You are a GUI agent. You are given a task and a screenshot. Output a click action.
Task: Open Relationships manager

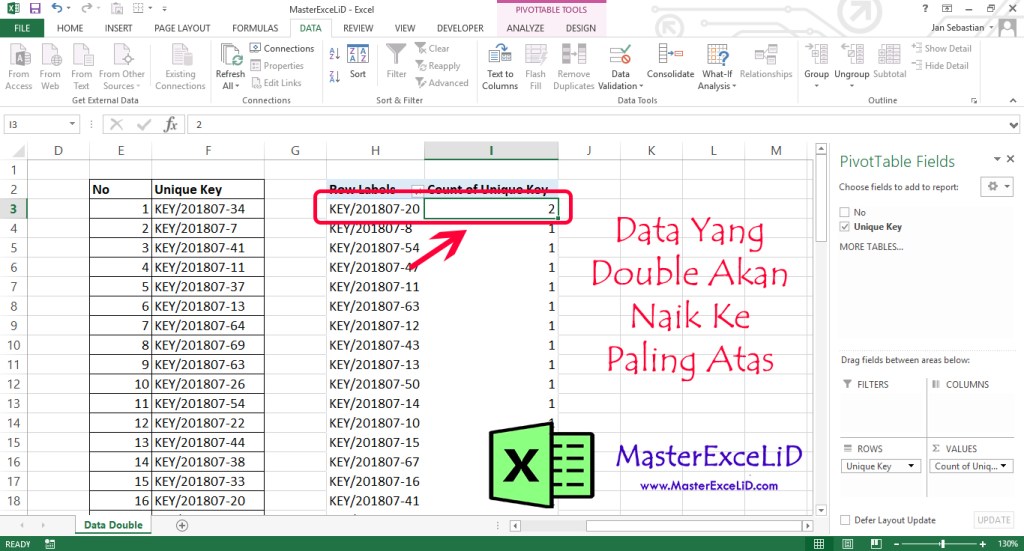765,61
